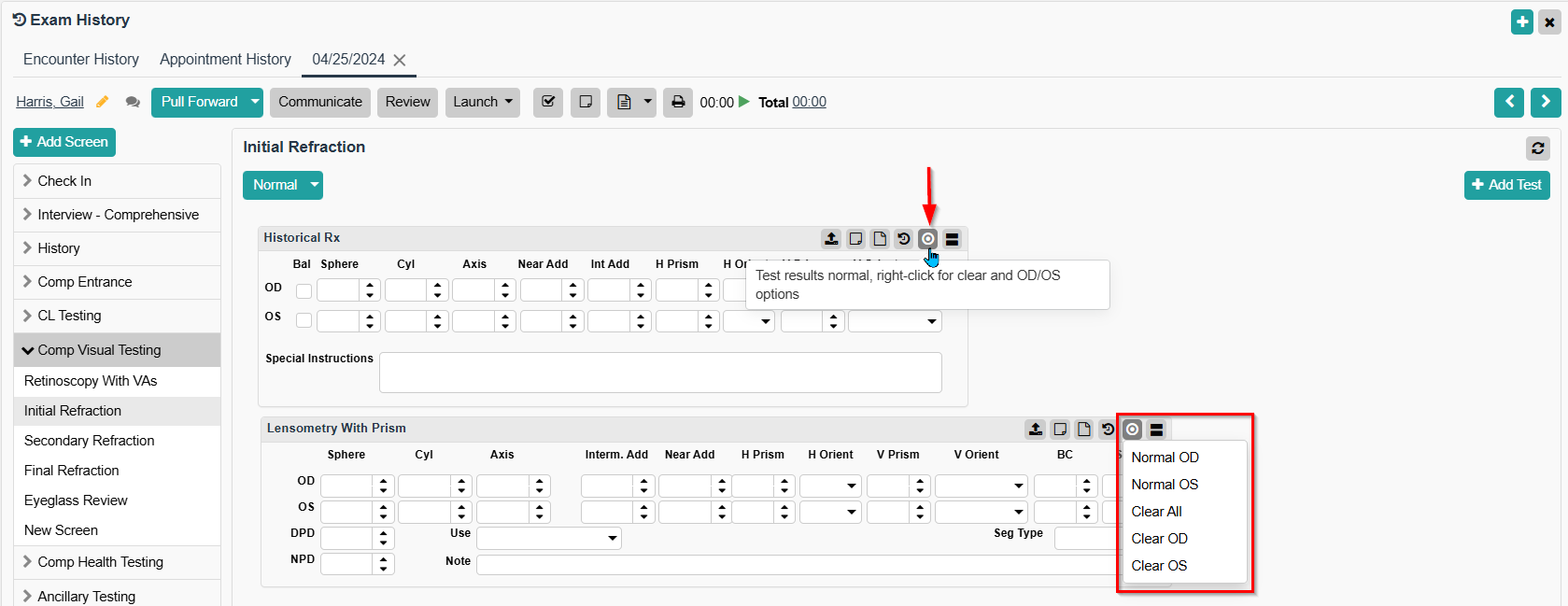Click the Add Screen button

tap(64, 142)
